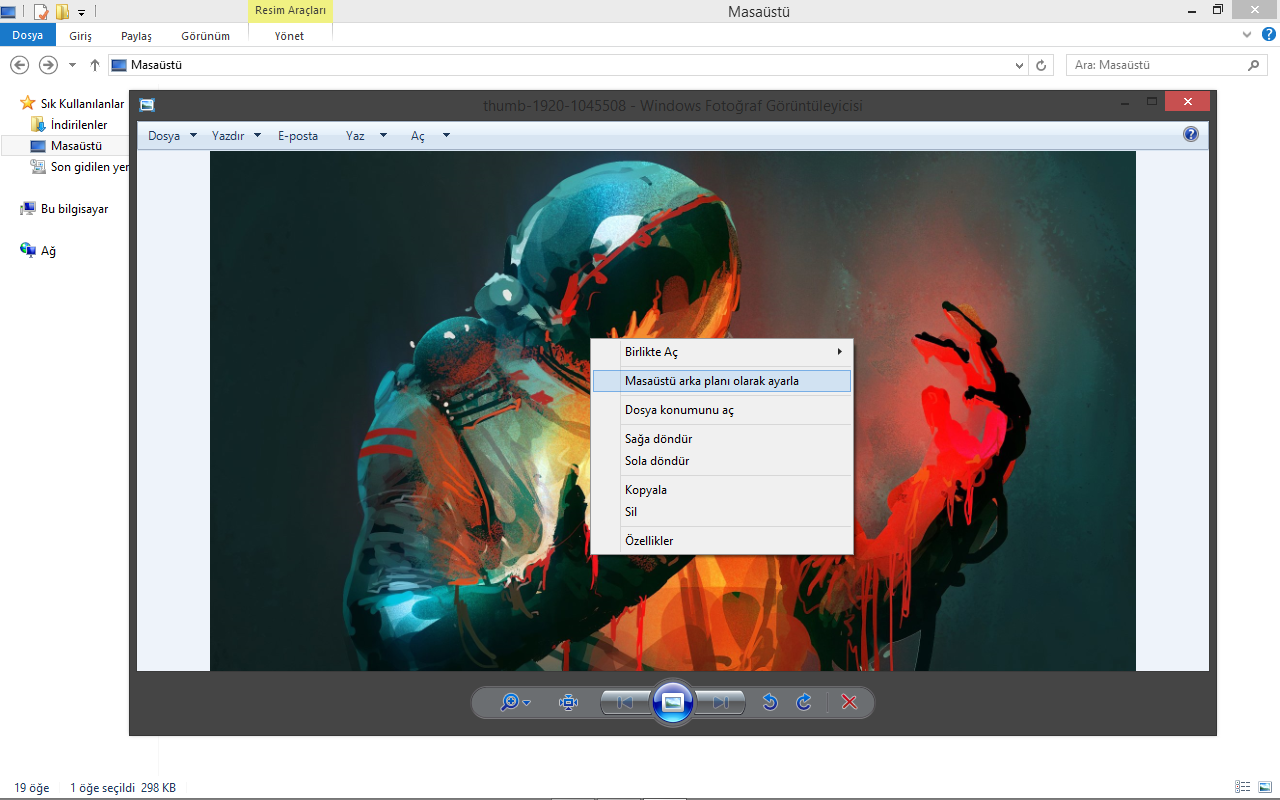The image size is (1280, 800).
Task: Go forward in the Explorer window
Action: tap(48, 65)
